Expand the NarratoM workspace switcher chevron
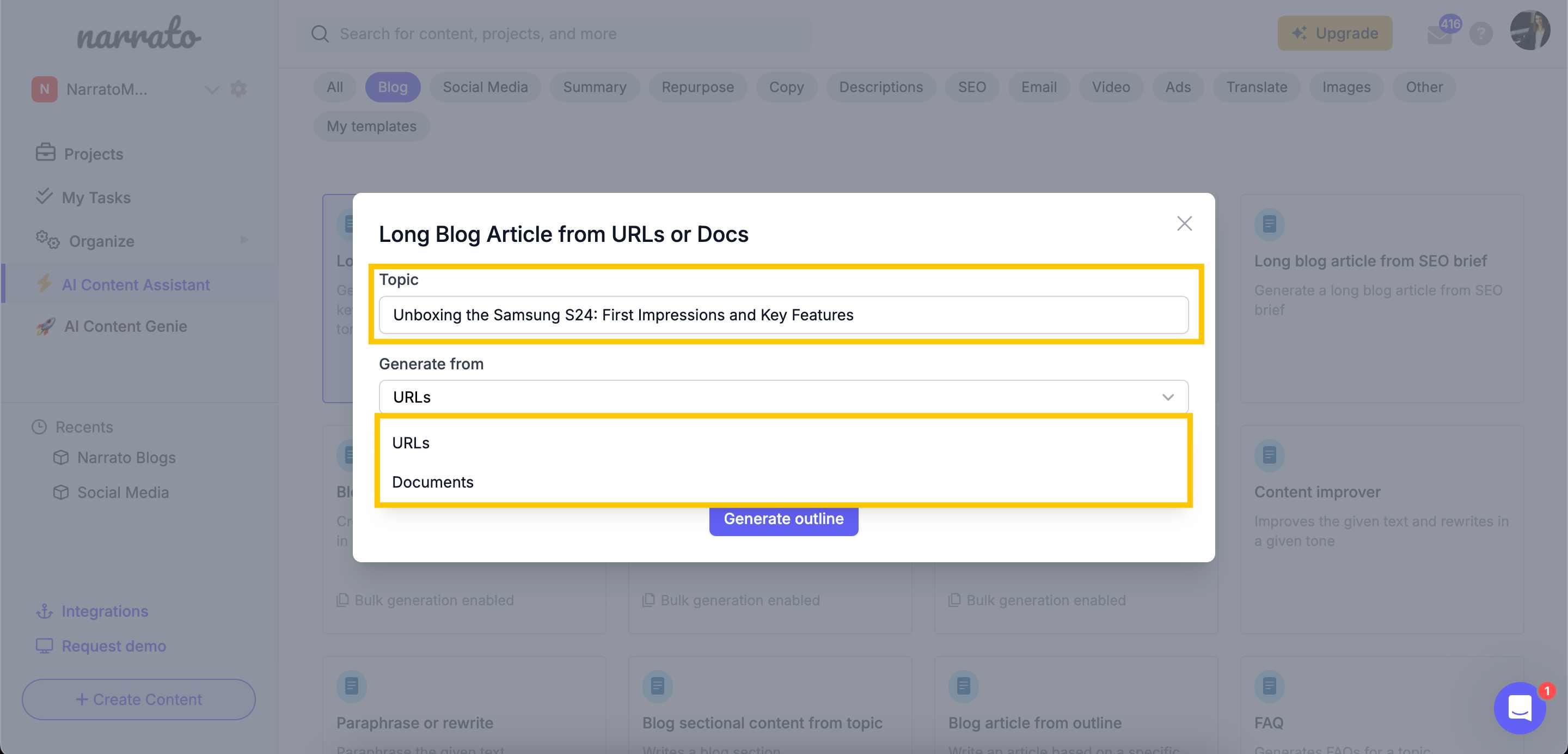Screen dimensions: 1568x754 (x=212, y=89)
